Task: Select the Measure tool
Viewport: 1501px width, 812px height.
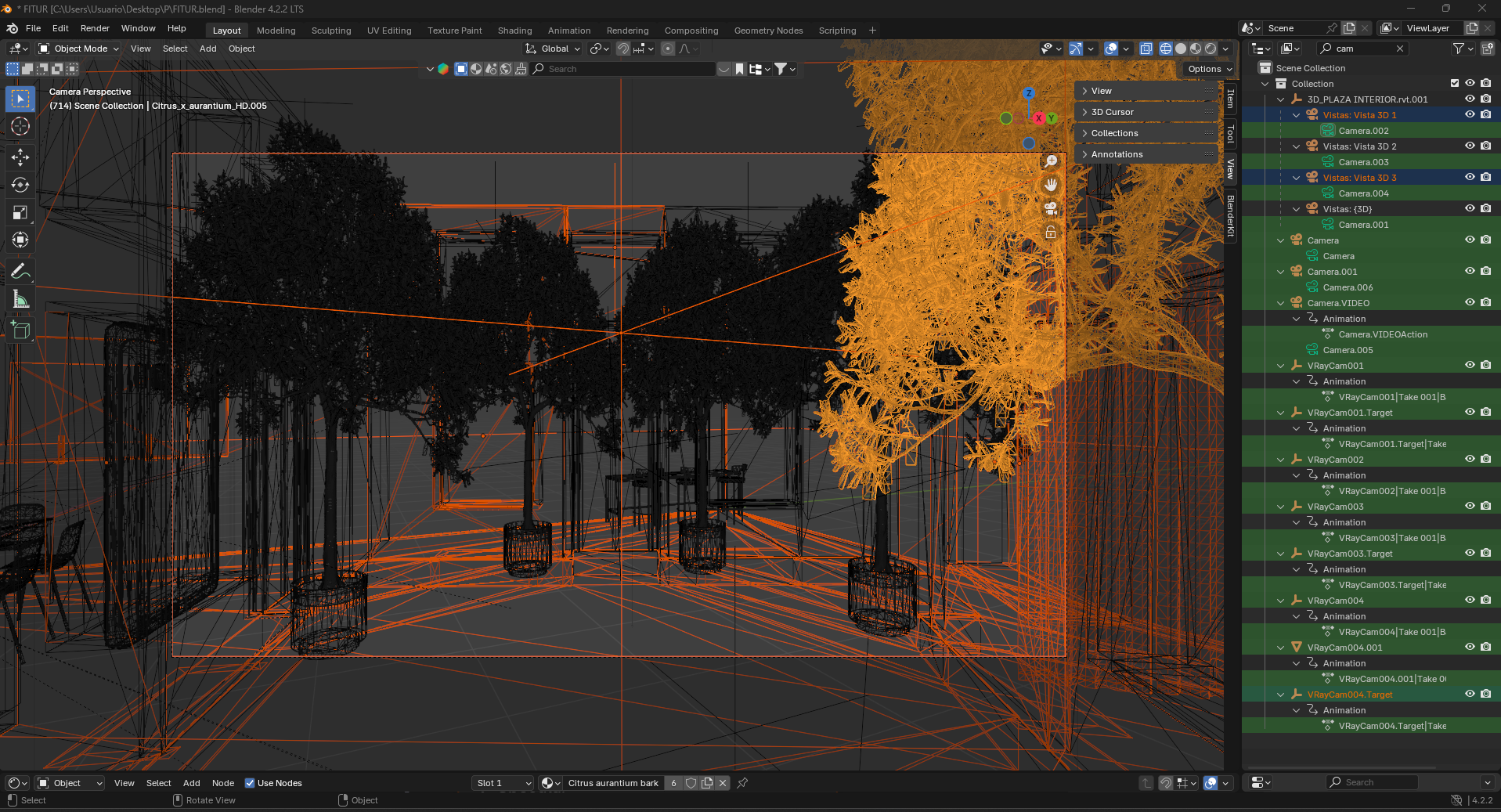Action: 20,300
